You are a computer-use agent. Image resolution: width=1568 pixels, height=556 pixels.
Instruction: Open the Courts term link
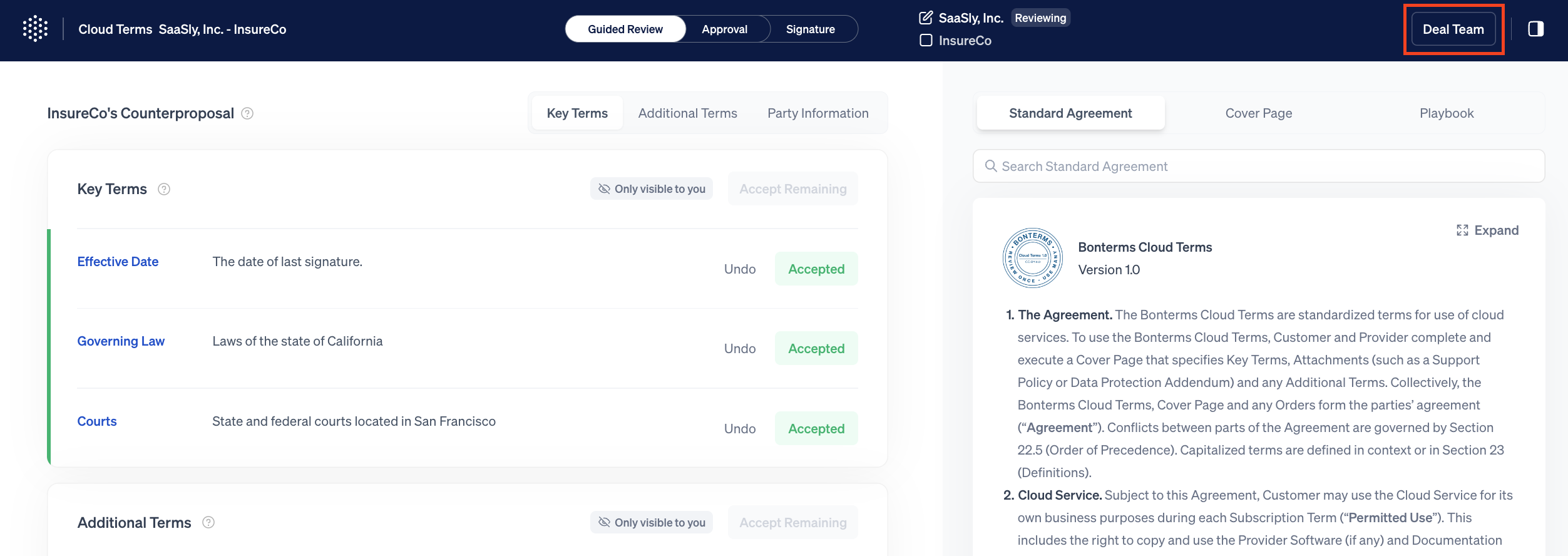pos(97,421)
